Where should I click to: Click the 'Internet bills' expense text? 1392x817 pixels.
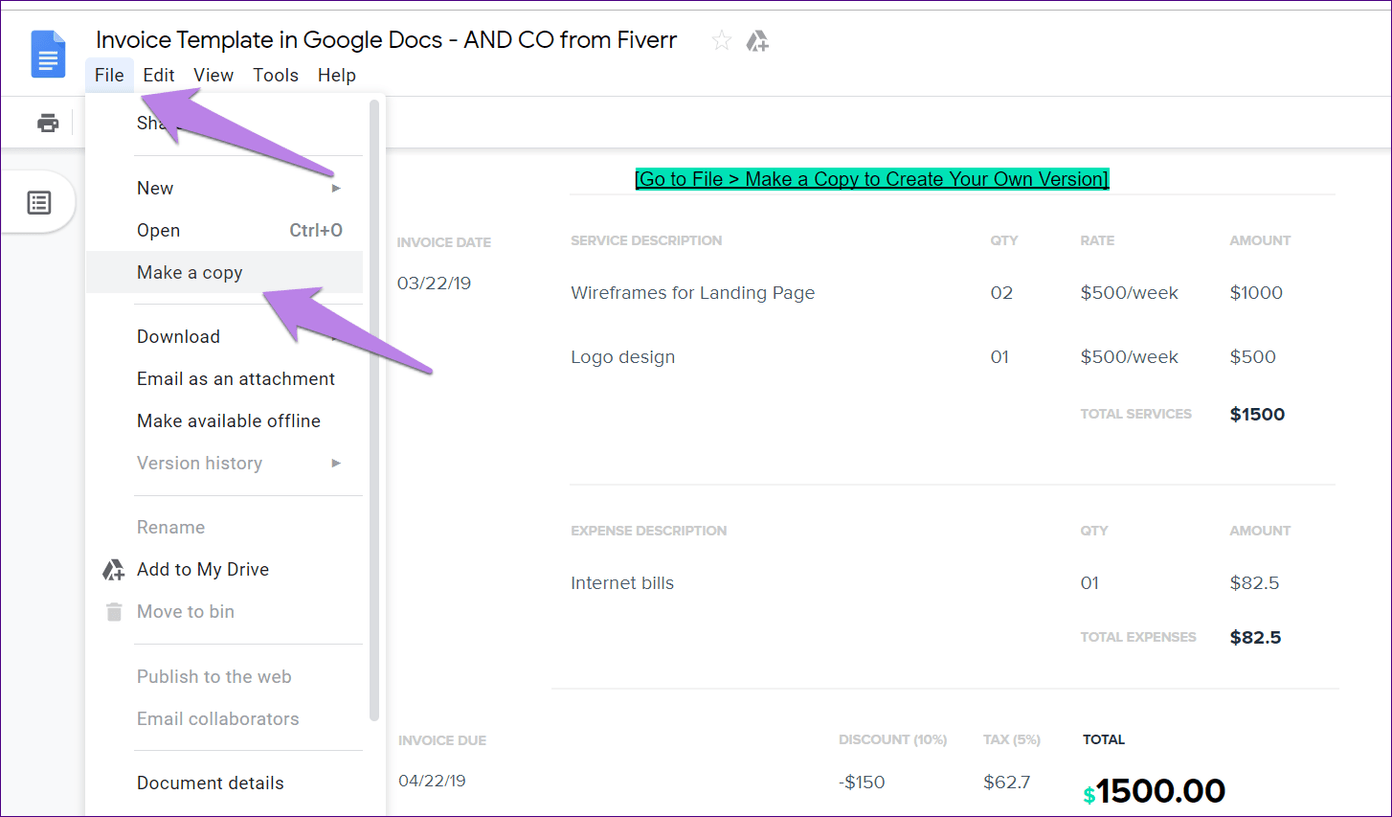click(622, 583)
